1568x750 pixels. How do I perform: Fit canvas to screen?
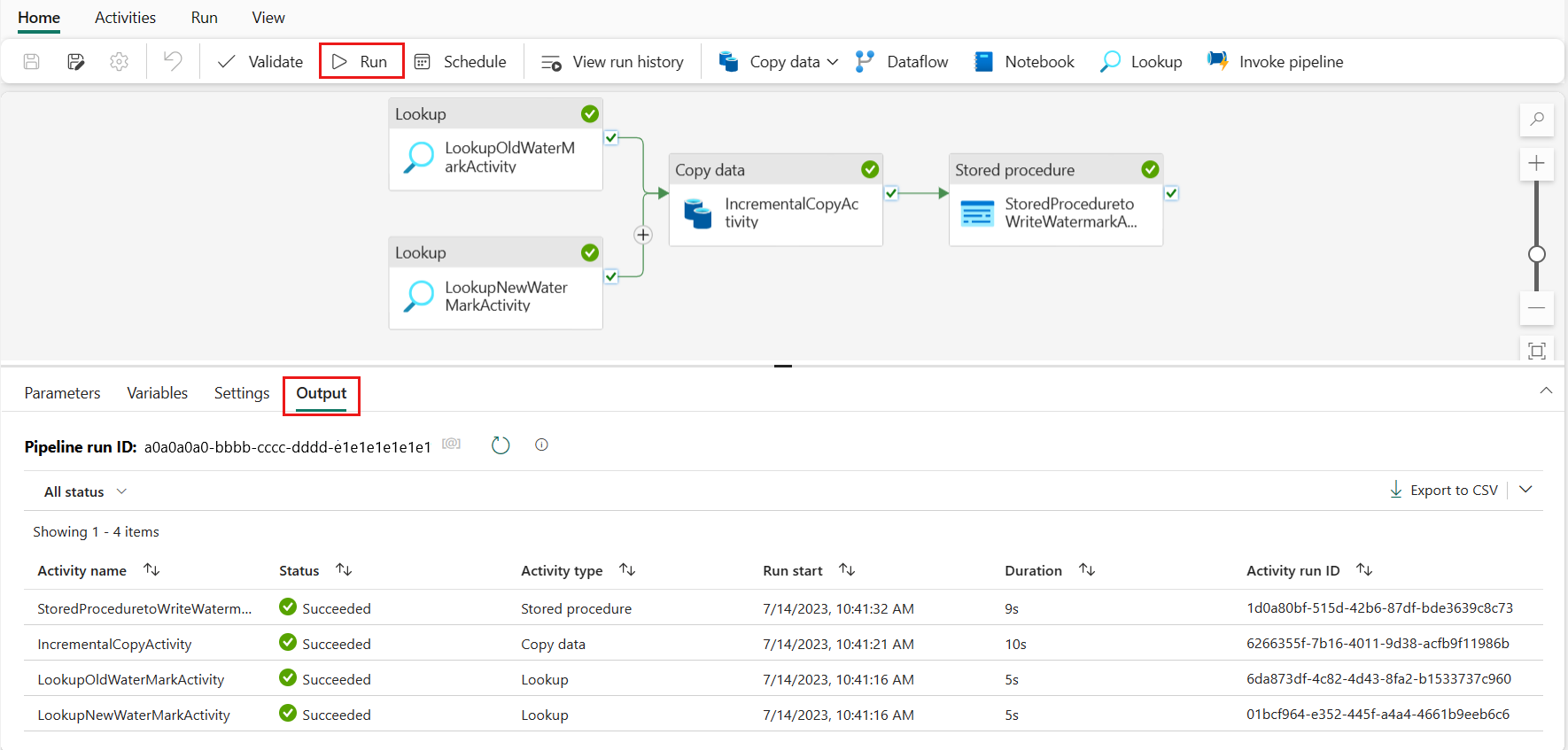(x=1537, y=351)
